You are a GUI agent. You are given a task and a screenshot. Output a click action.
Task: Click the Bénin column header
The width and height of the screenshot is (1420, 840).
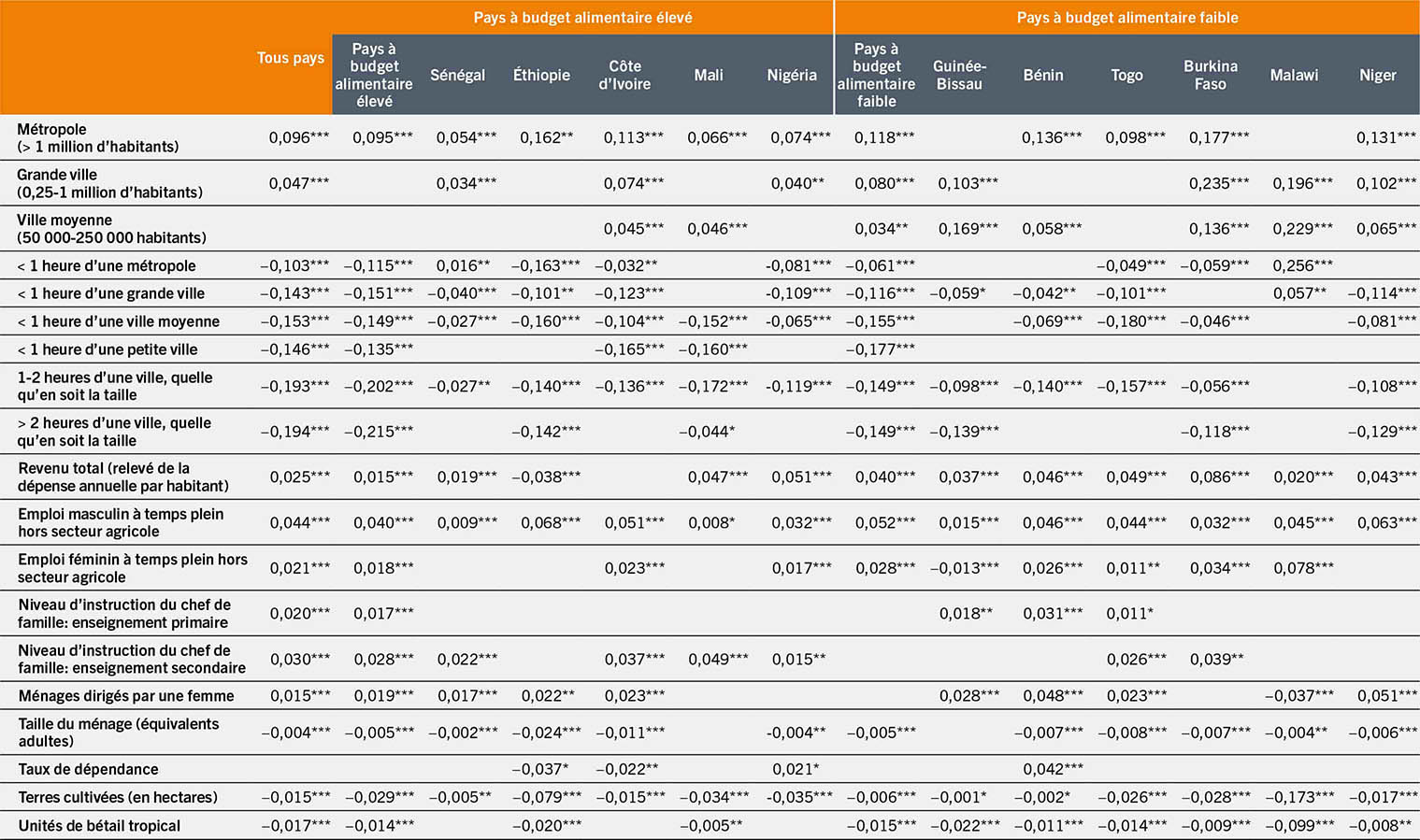click(x=1044, y=76)
